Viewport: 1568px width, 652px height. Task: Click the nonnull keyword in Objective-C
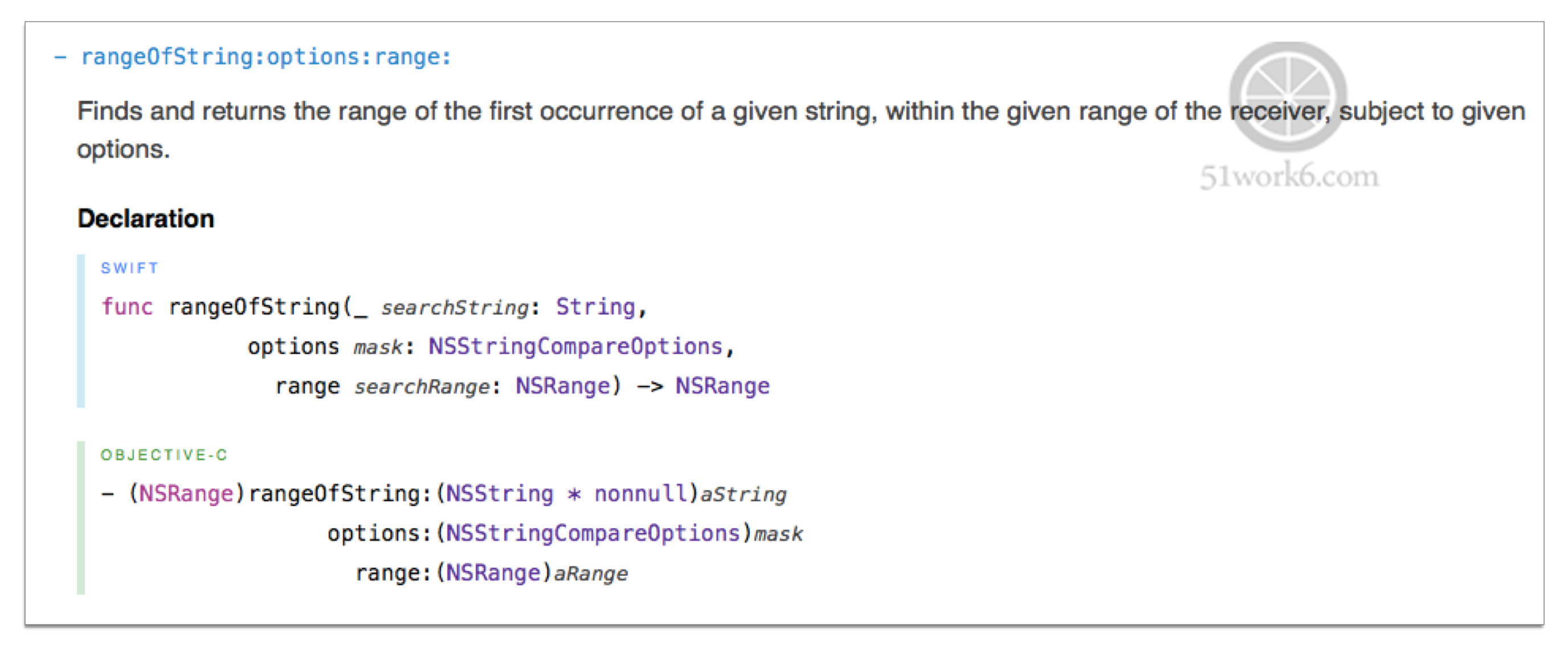(641, 494)
